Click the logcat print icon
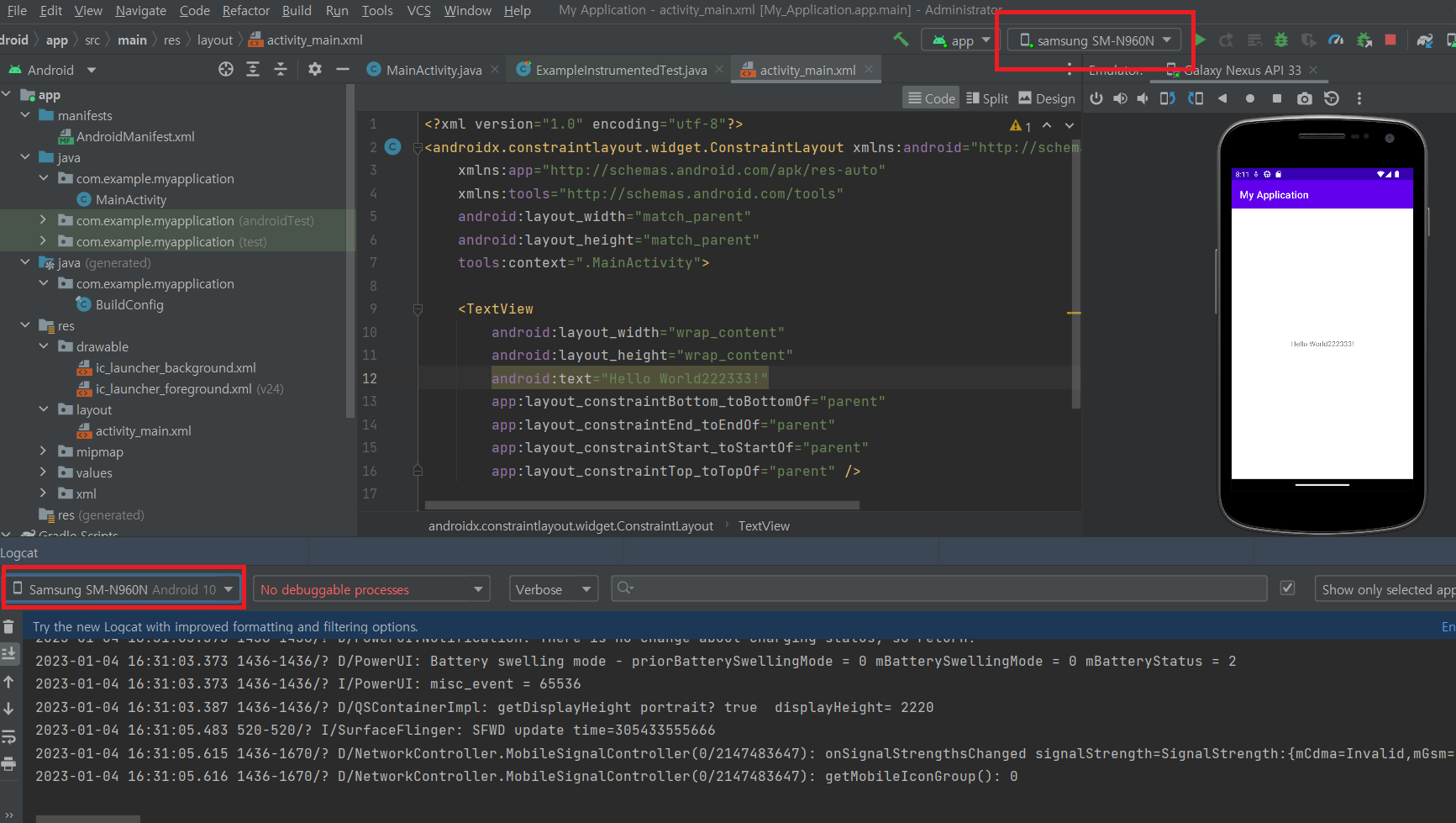 coord(8,763)
